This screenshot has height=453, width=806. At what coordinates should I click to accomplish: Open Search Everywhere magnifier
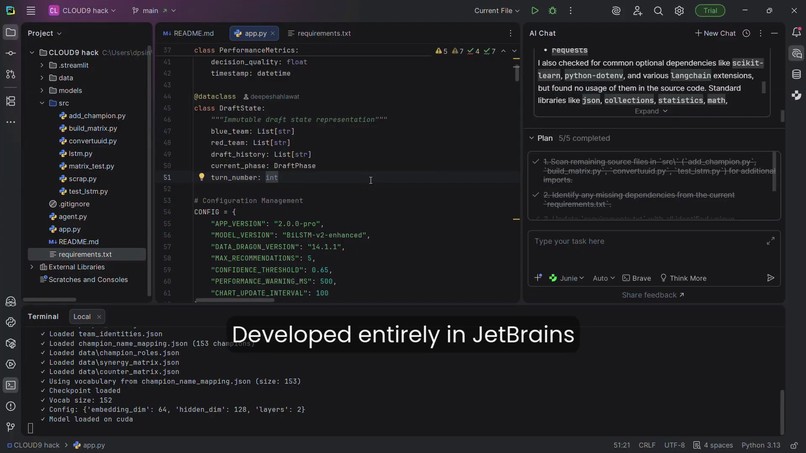[658, 10]
